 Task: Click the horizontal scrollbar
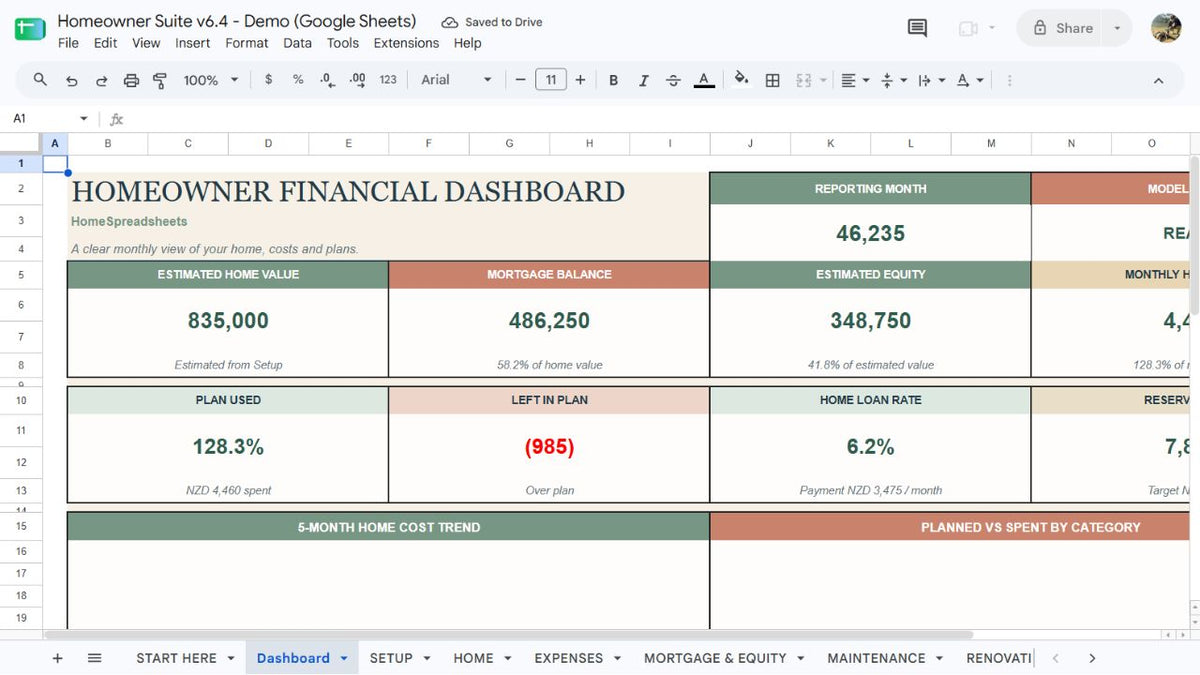508,634
